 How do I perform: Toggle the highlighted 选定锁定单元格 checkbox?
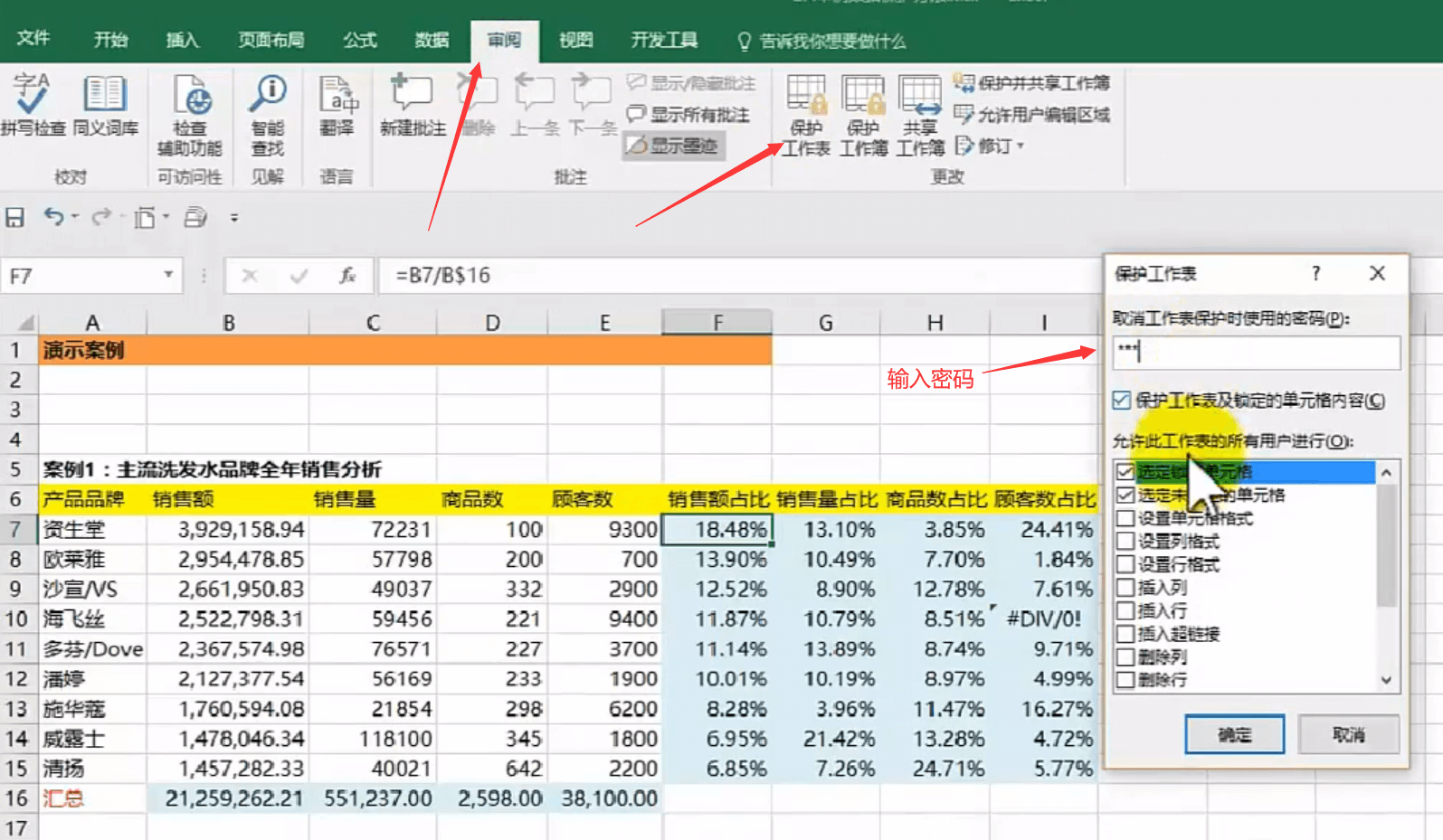[x=1125, y=471]
